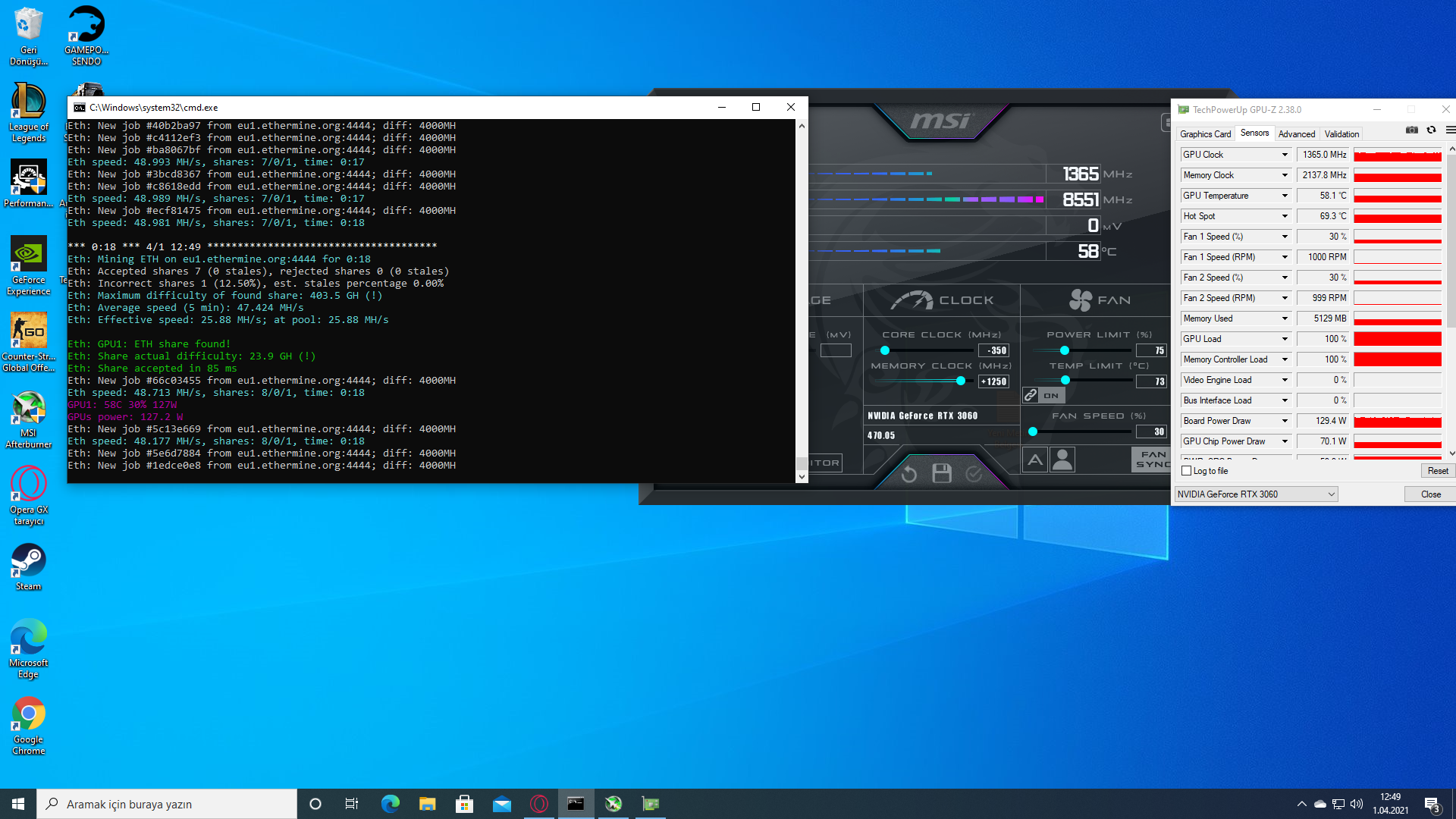
Task: Expand GPU Load dropdown in GPU-Z
Action: click(x=1285, y=338)
